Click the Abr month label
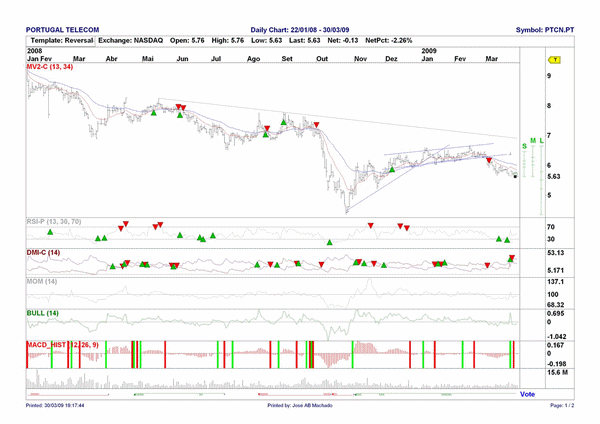 pyautogui.click(x=111, y=59)
